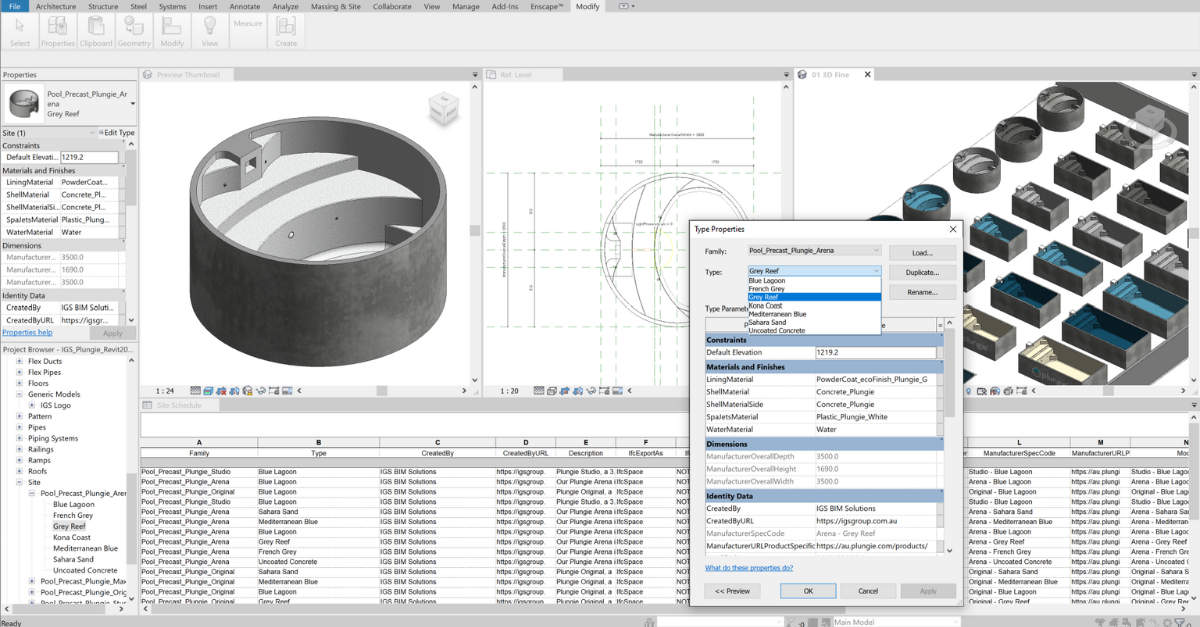The width and height of the screenshot is (1200, 627).
Task: Switch to the Architecture ribbon tab
Action: (x=56, y=6)
